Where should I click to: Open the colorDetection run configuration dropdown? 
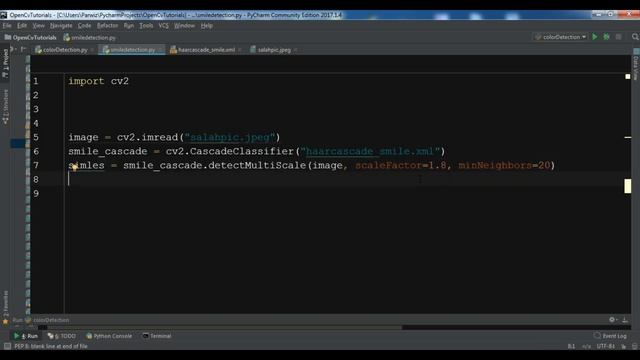point(561,37)
